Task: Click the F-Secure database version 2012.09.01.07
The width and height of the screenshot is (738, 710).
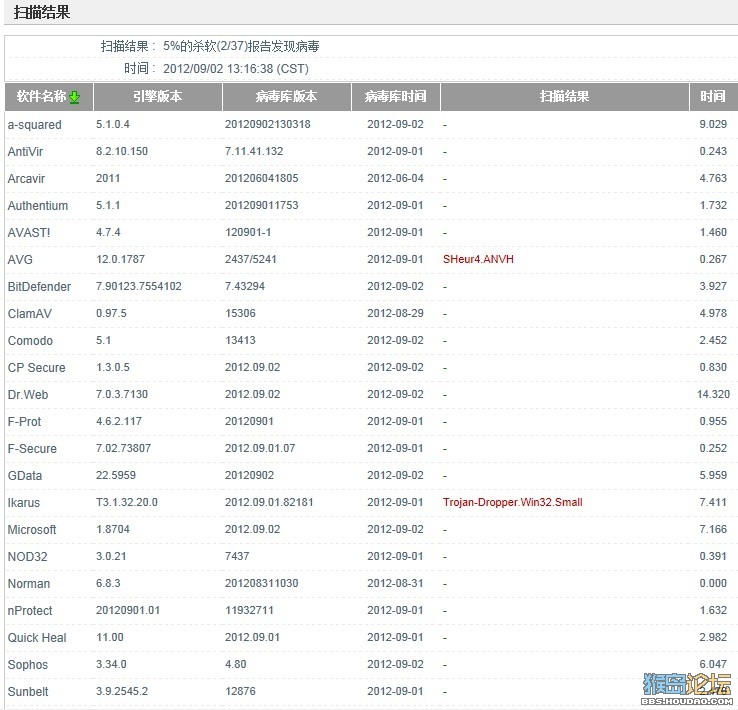Action: point(260,448)
